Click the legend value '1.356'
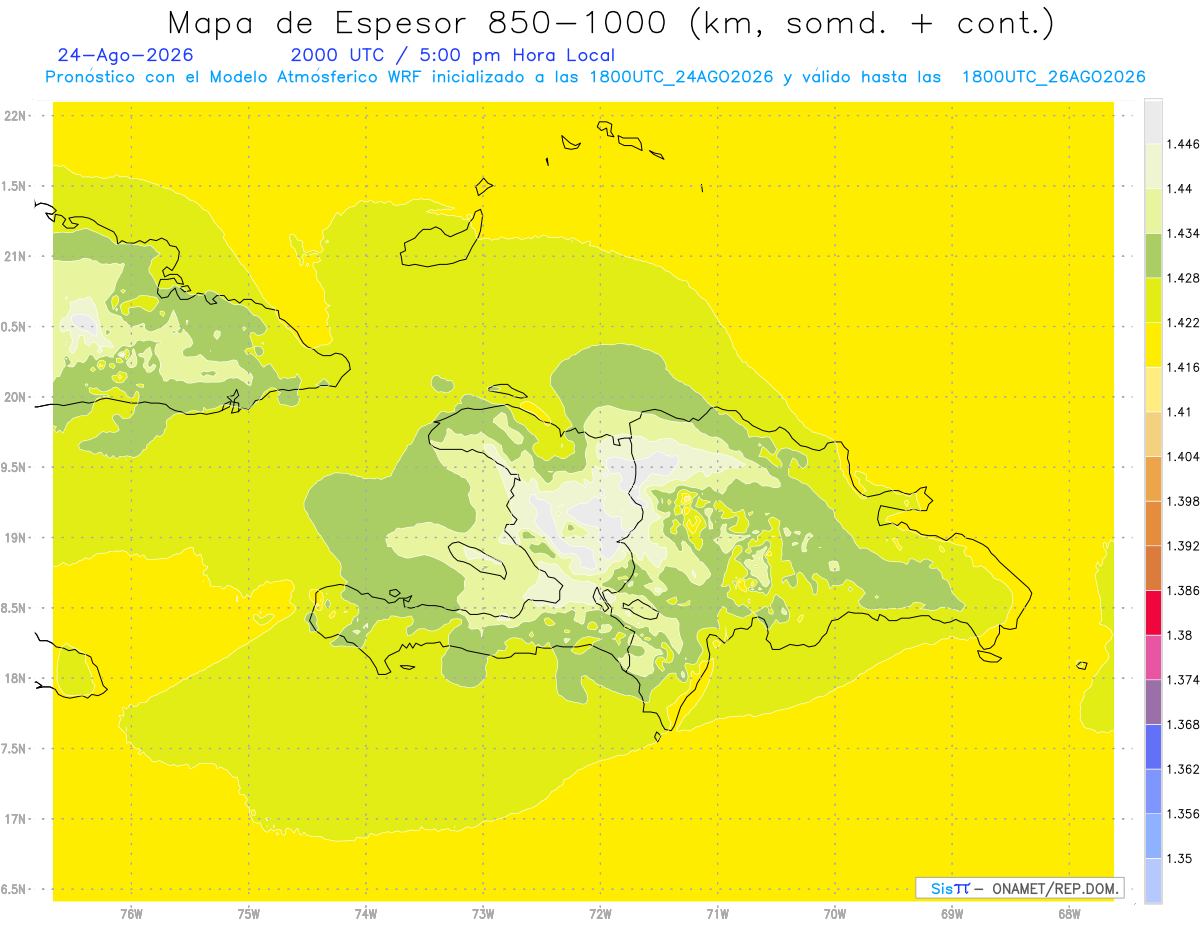1200x927 pixels. pos(1182,814)
